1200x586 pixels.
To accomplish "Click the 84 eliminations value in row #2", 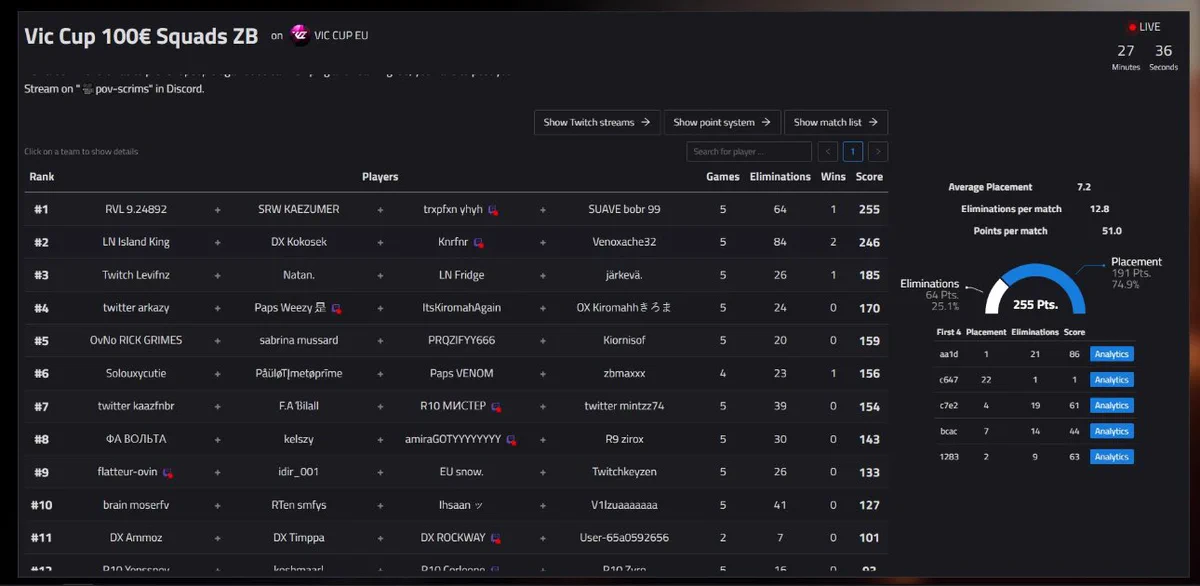I will coord(780,242).
